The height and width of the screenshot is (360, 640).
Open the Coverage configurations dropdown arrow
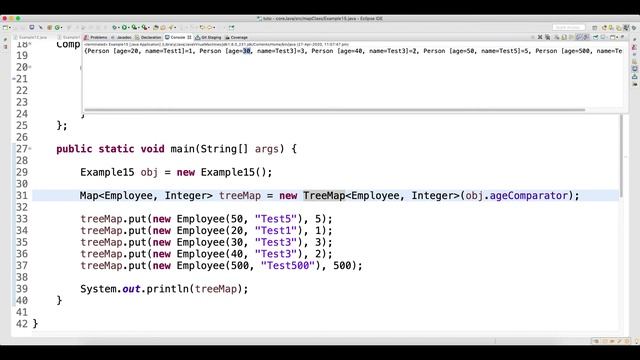click(x=139, y=27)
